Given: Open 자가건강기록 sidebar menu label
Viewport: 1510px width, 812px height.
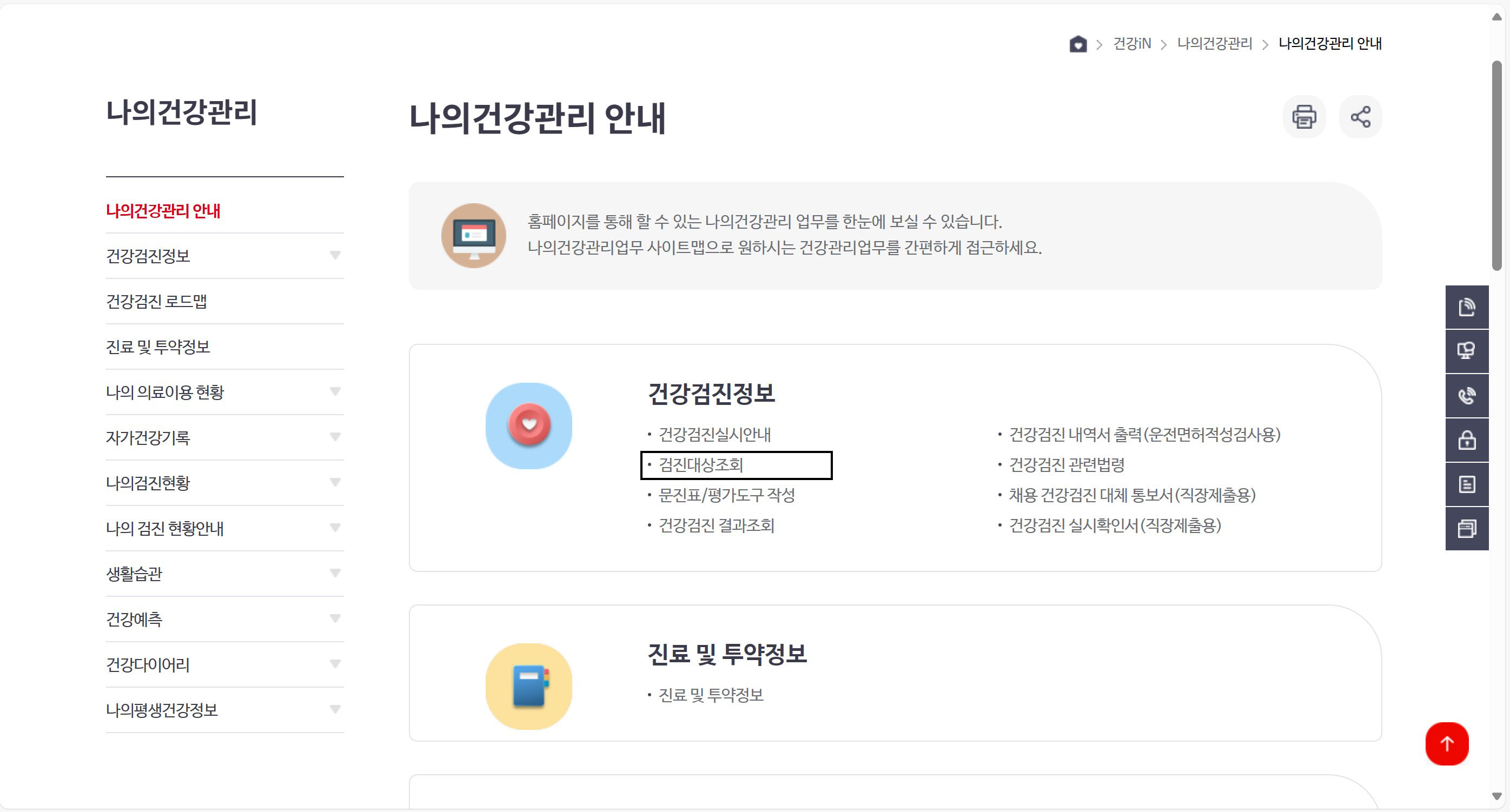Looking at the screenshot, I should pyautogui.click(x=148, y=438).
